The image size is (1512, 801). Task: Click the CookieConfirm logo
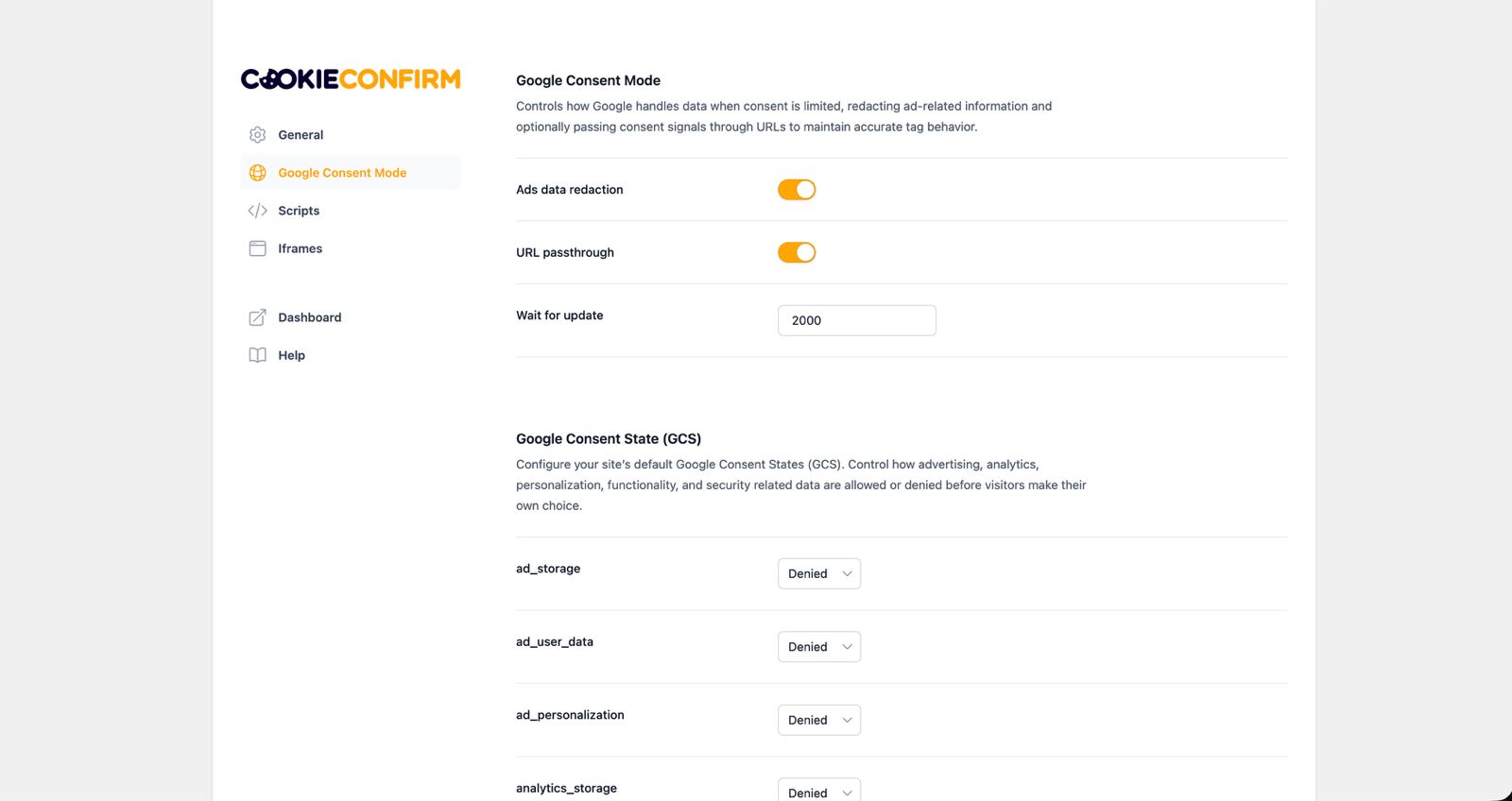point(350,79)
